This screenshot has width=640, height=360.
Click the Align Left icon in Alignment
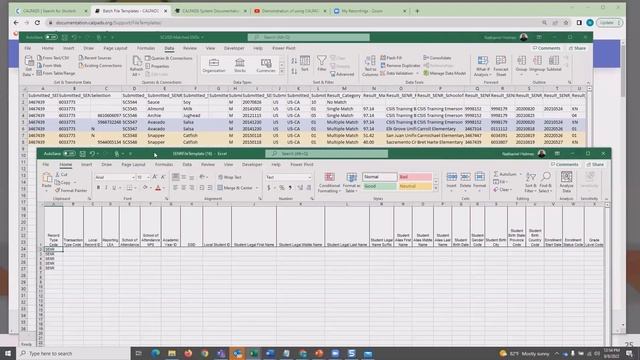tap(176, 188)
